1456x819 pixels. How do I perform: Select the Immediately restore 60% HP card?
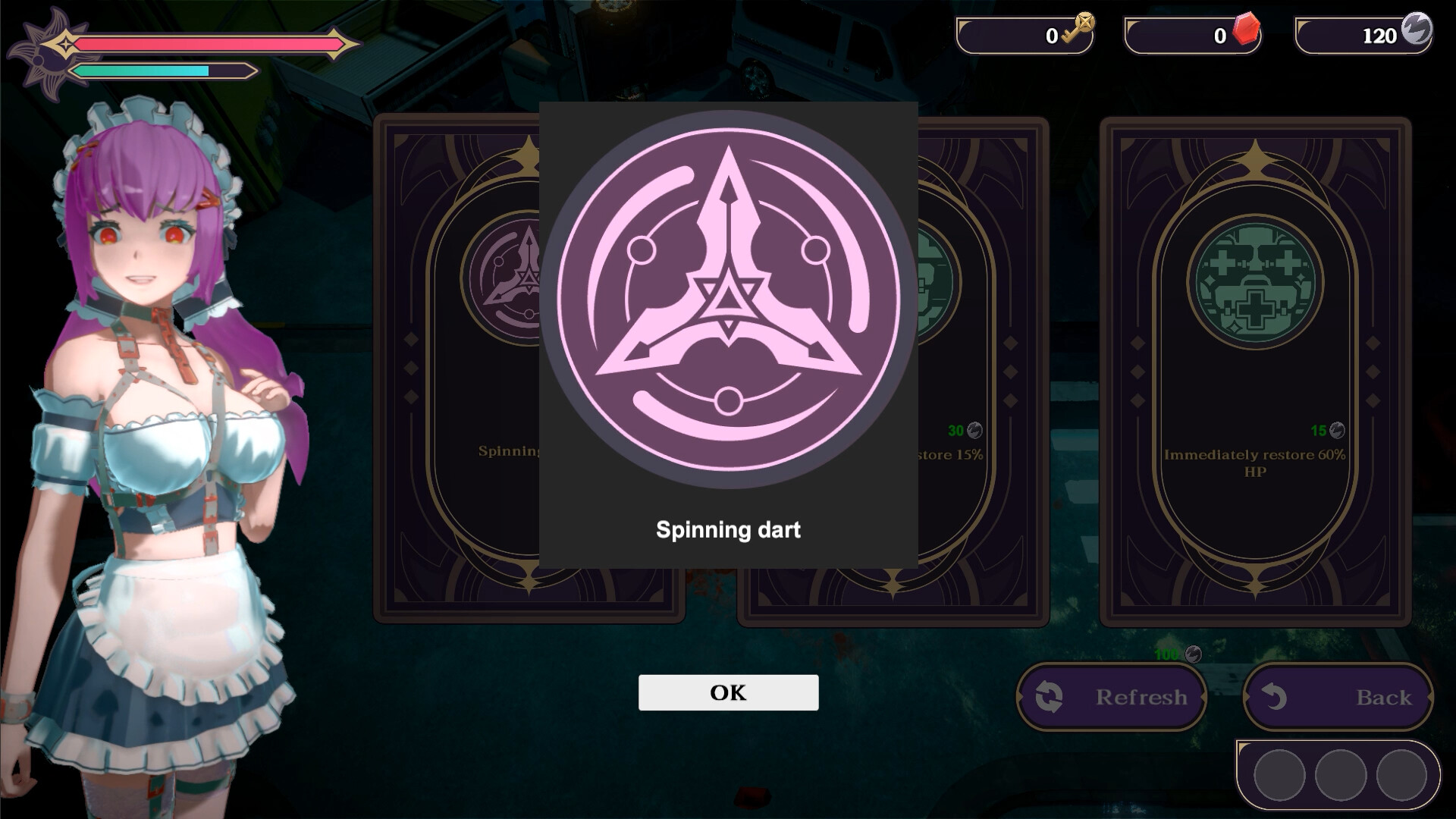pyautogui.click(x=1255, y=372)
